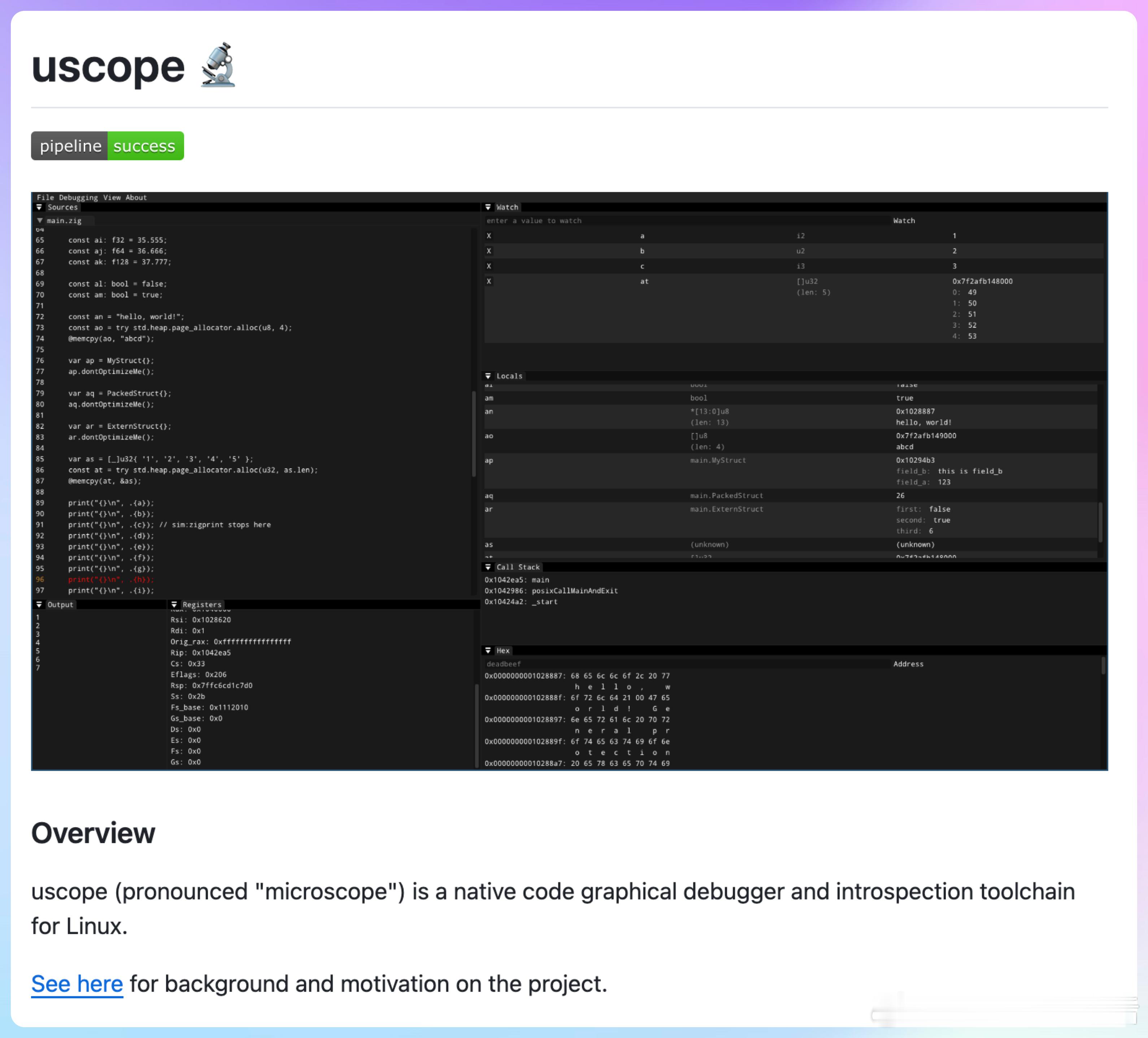Click local variable 'an' row

click(x=790, y=417)
